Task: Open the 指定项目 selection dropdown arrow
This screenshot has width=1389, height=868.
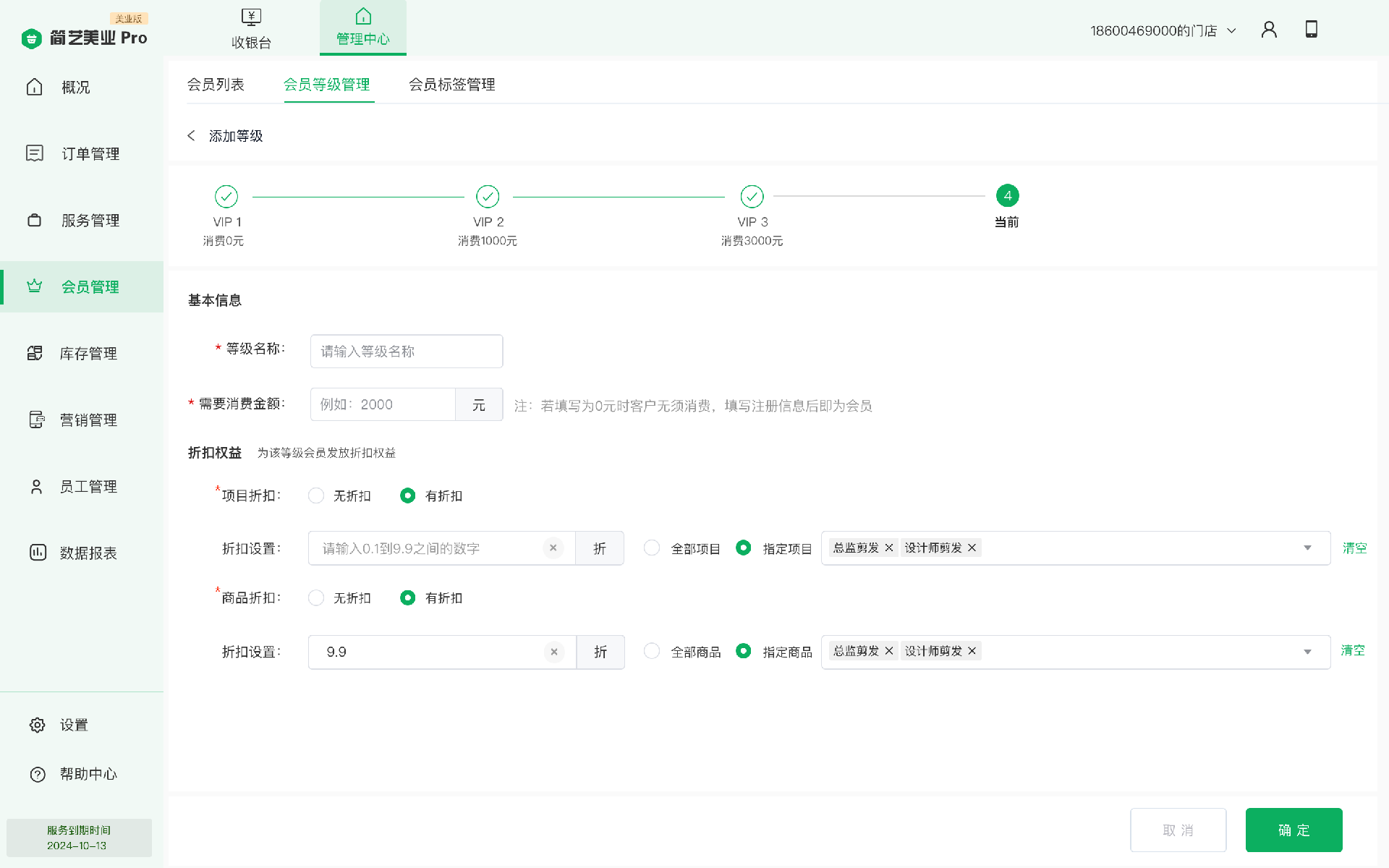Action: (x=1307, y=548)
